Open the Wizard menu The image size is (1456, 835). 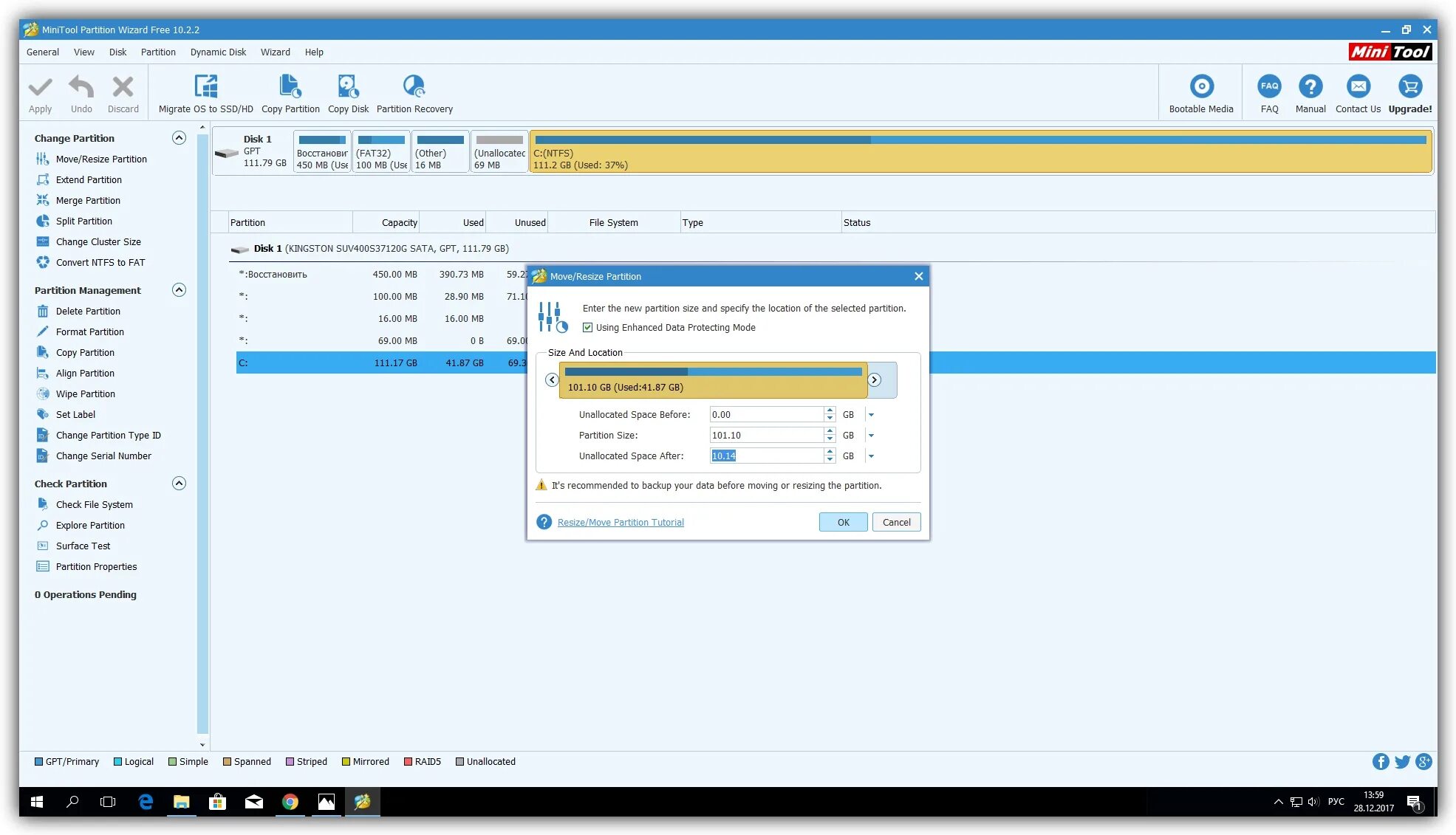(275, 52)
